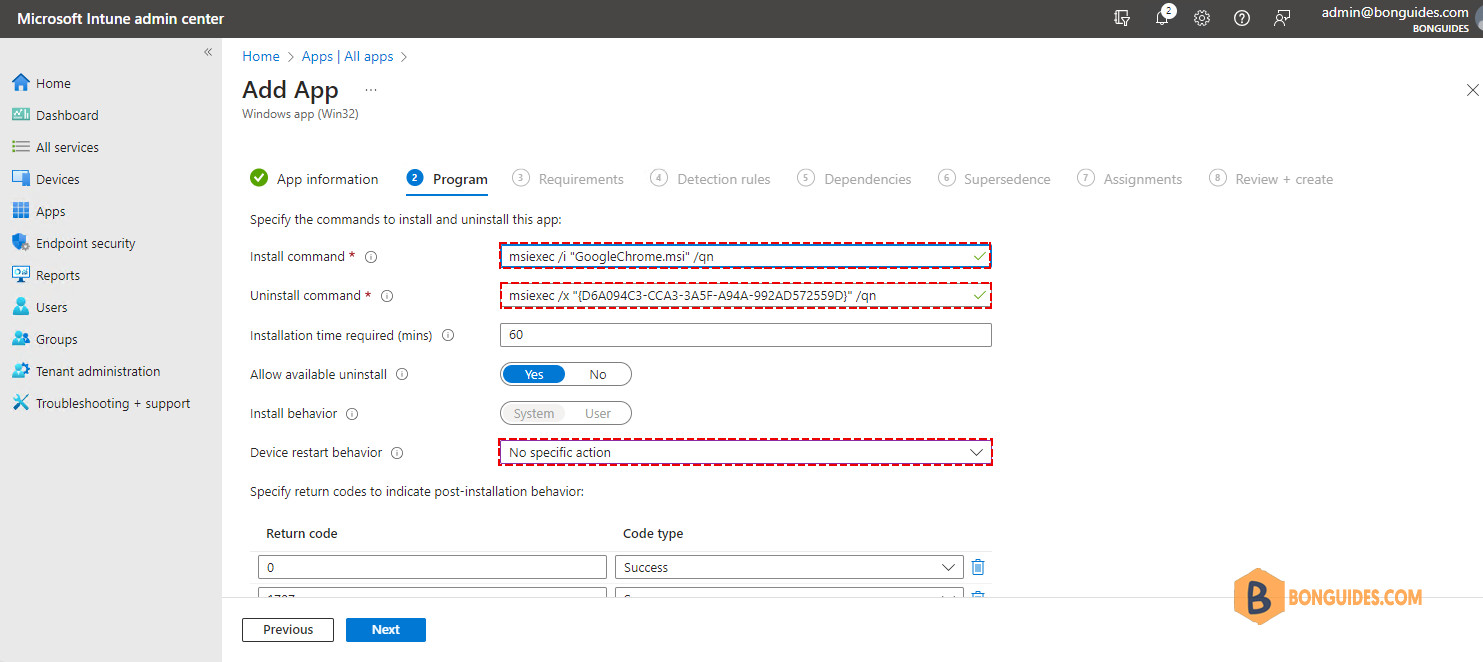
Task: Click the Install command field
Action: pos(745,256)
